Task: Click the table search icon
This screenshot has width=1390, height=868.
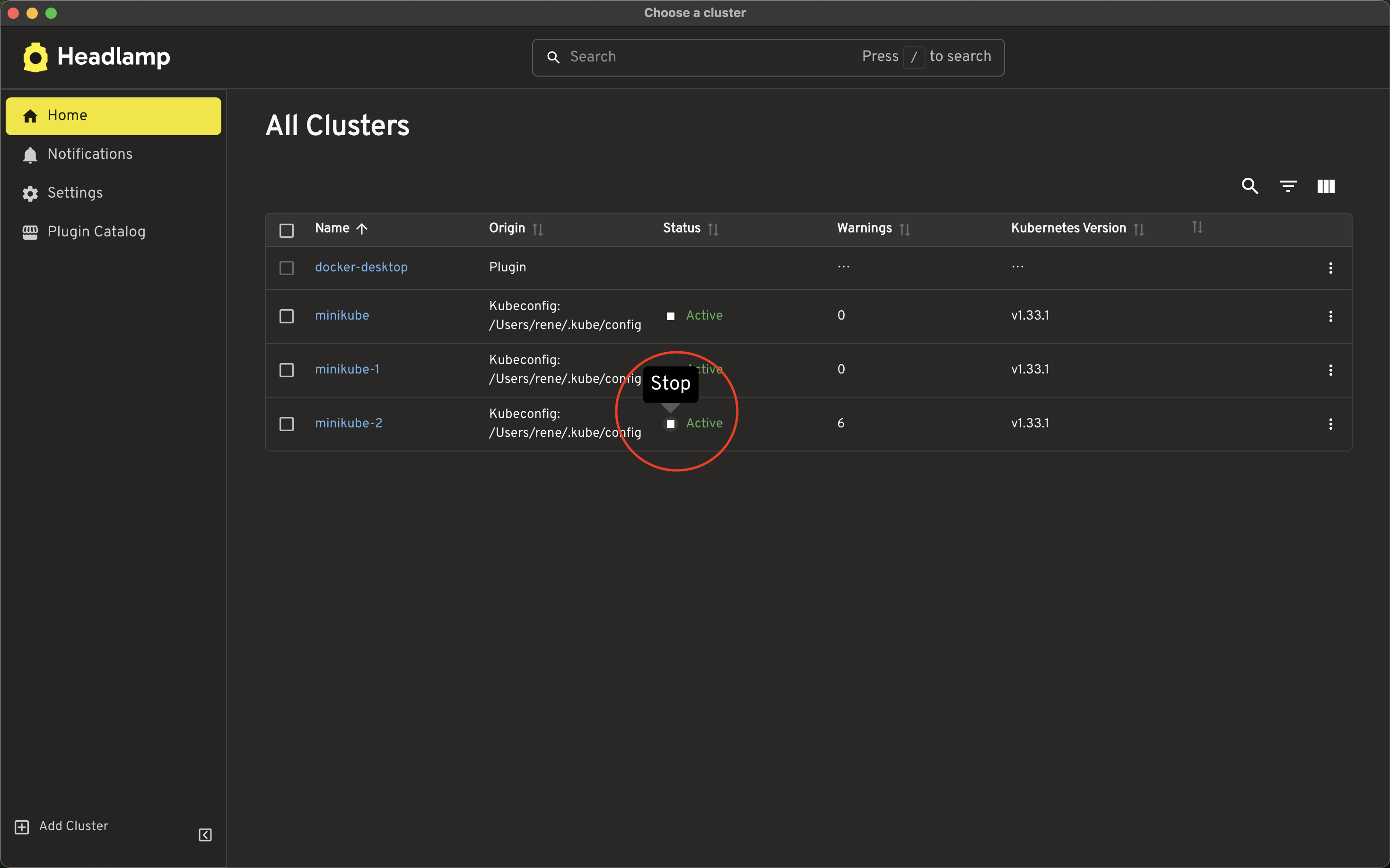Action: pyautogui.click(x=1250, y=186)
